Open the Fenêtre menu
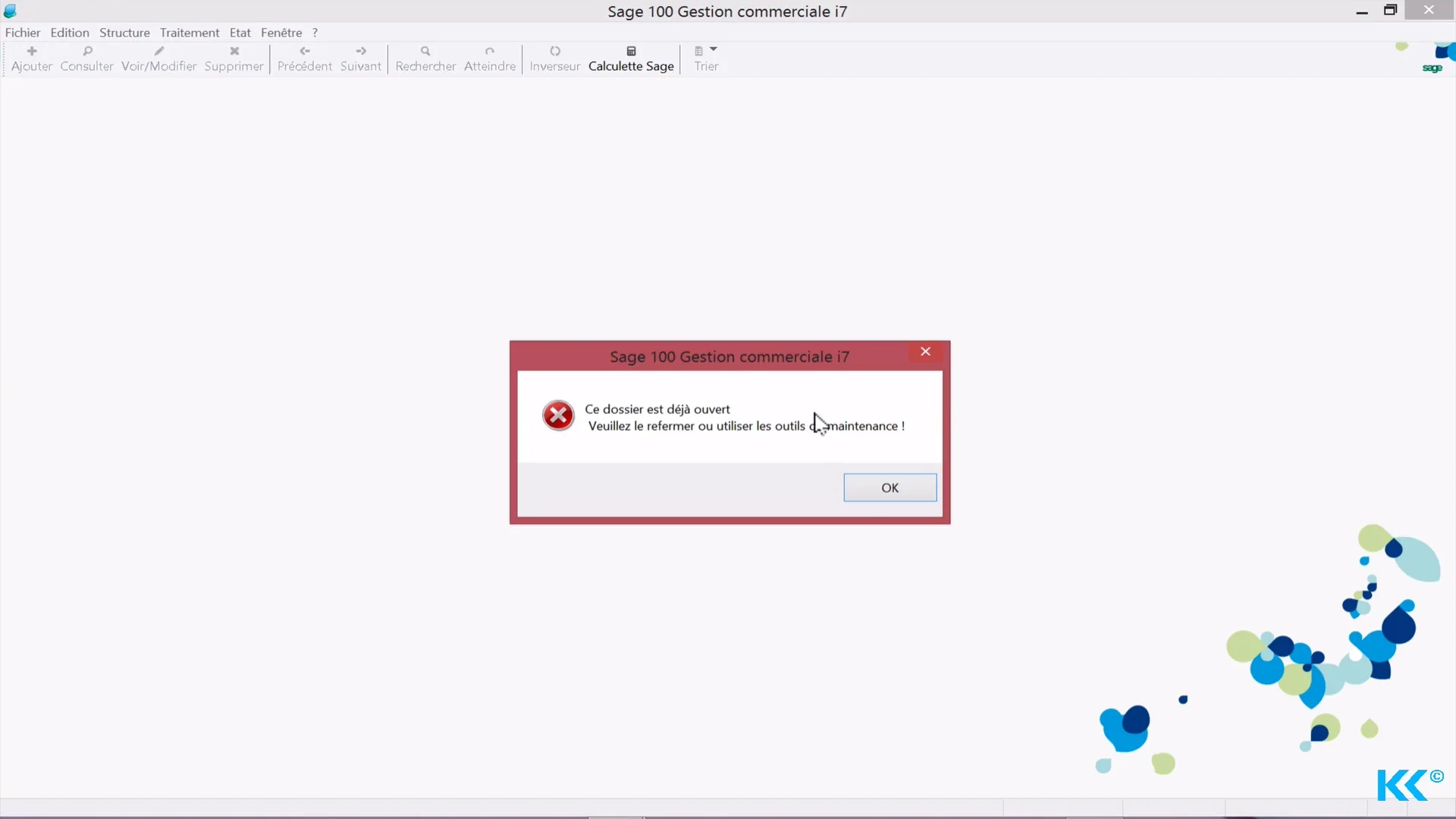Viewport: 1456px width, 819px height. [281, 33]
